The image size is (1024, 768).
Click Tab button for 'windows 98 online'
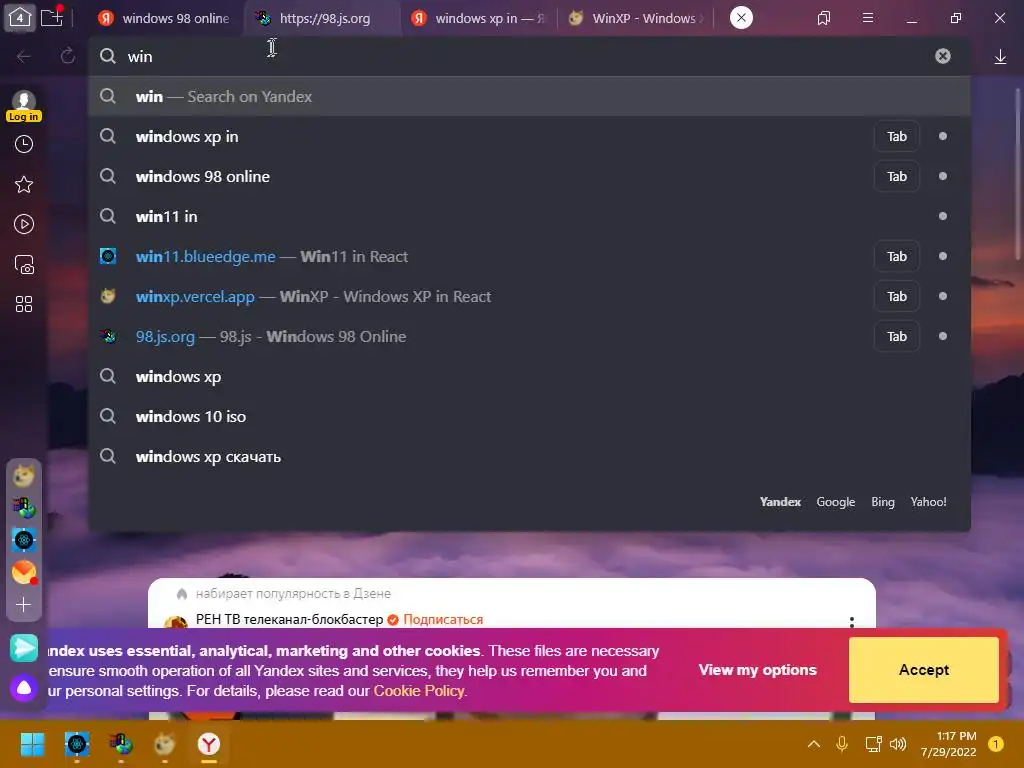point(897,176)
